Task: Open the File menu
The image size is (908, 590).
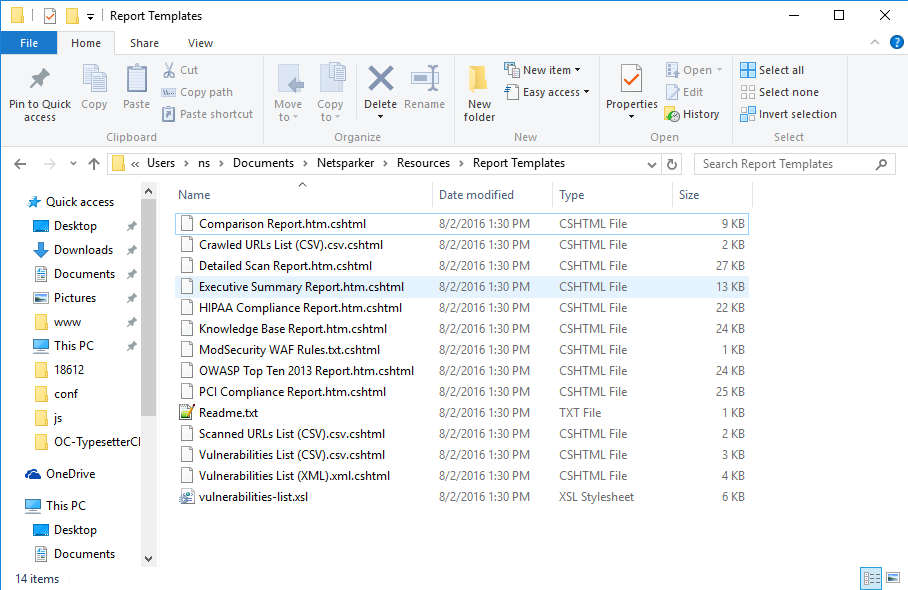Action: [x=29, y=43]
